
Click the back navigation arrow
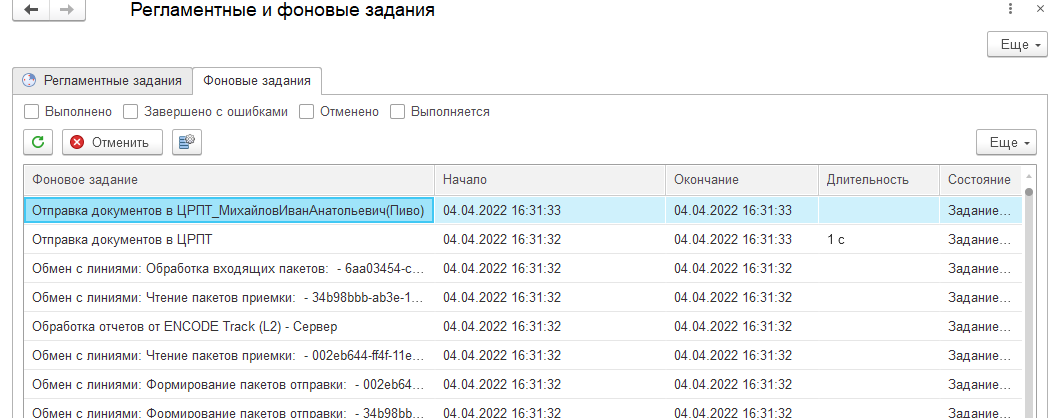click(x=31, y=10)
